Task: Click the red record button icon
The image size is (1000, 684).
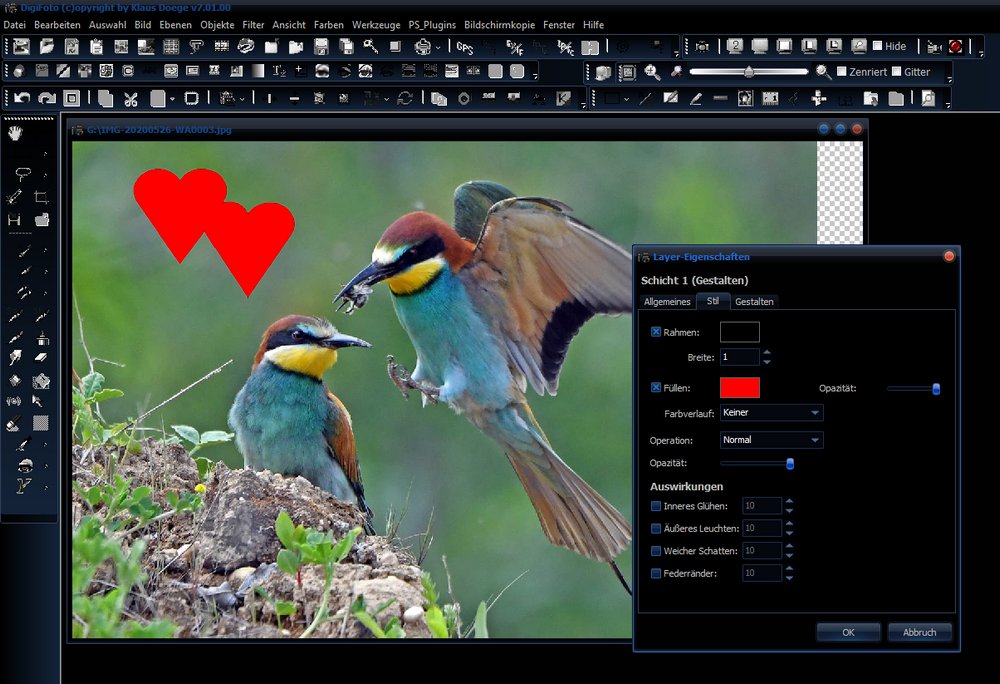Action: (956, 46)
